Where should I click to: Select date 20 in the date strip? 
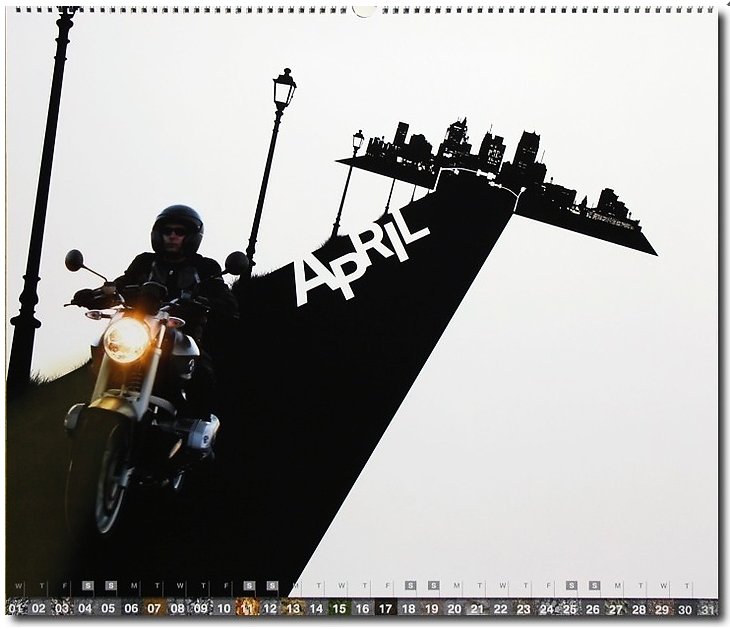(454, 608)
